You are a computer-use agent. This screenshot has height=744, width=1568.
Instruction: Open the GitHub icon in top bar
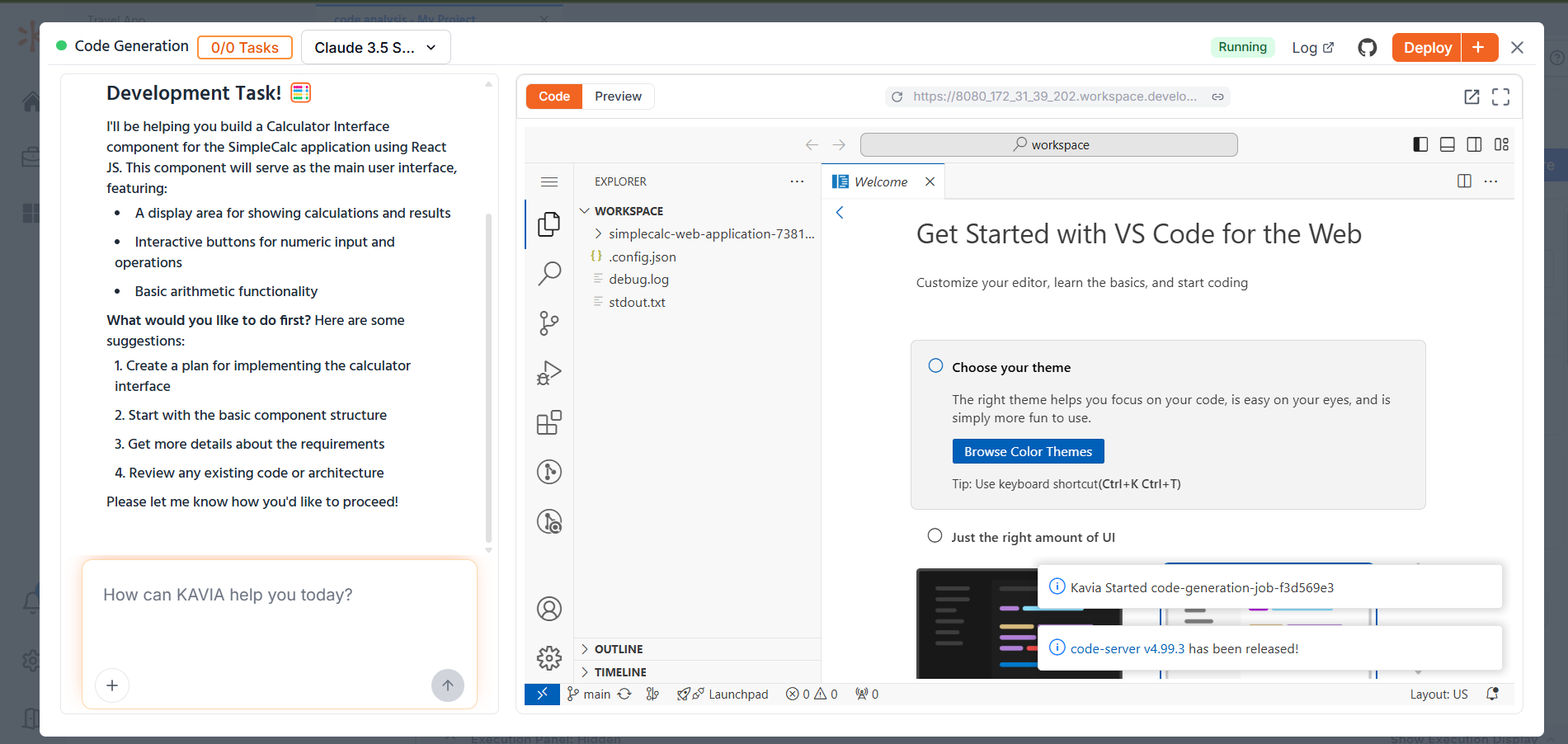pos(1368,48)
